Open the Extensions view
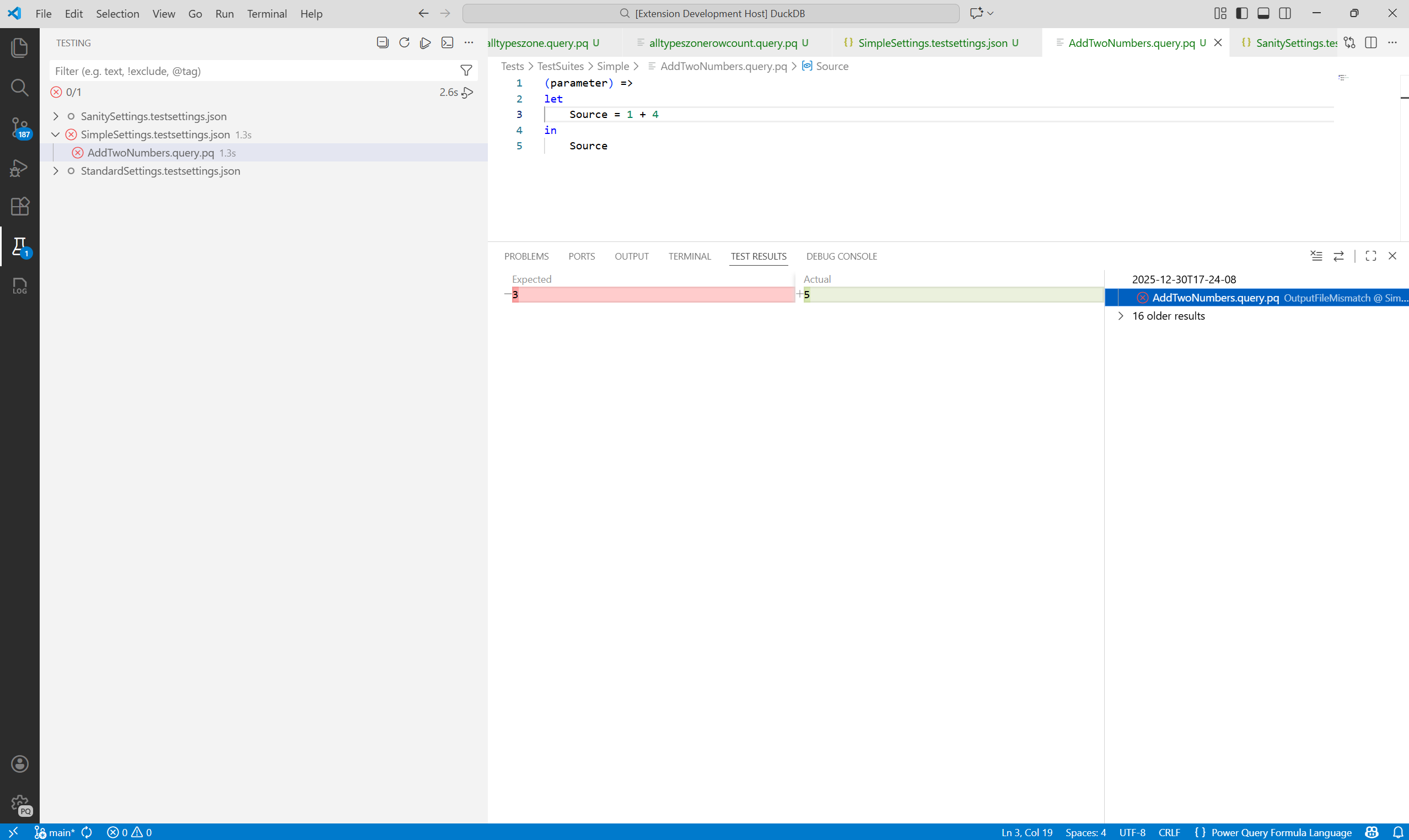Viewport: 1409px width, 840px height. pyautogui.click(x=20, y=206)
